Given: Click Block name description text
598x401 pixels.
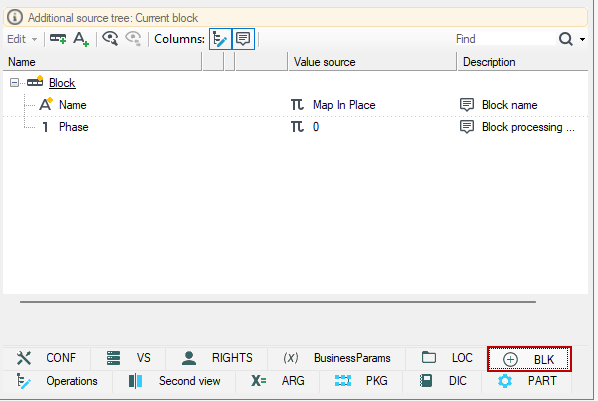Looking at the screenshot, I should 510,105.
